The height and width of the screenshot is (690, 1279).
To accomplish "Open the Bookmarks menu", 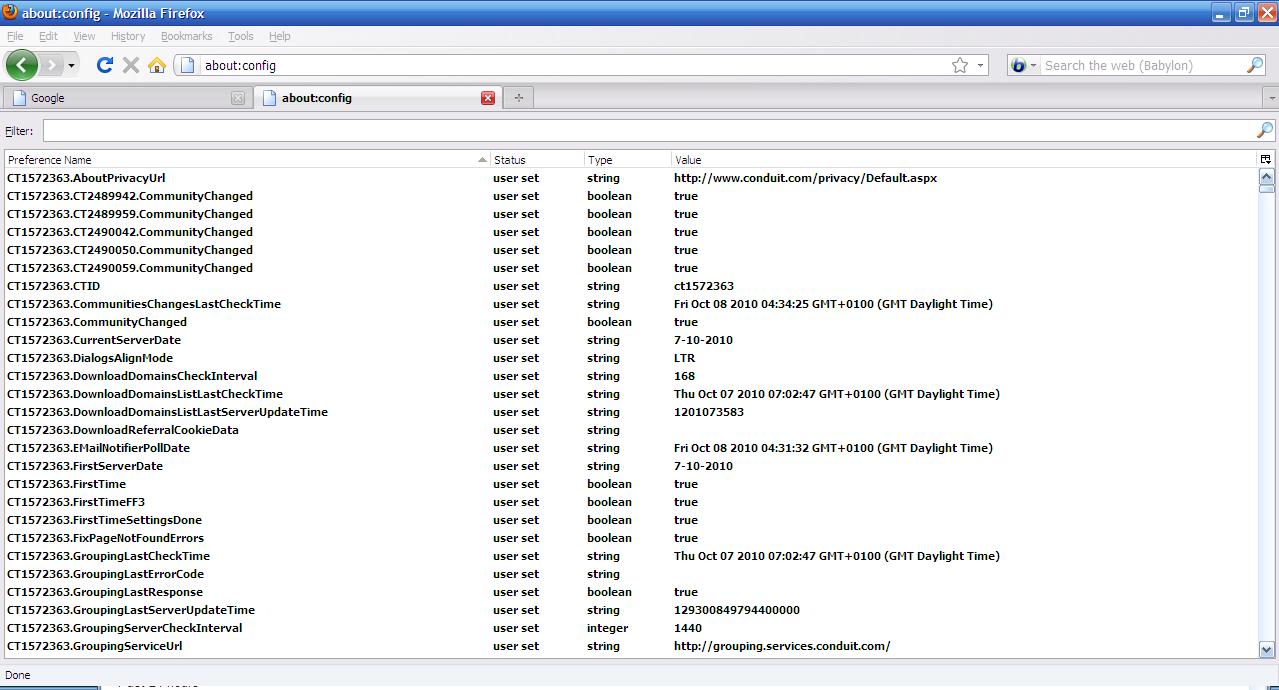I will [186, 36].
